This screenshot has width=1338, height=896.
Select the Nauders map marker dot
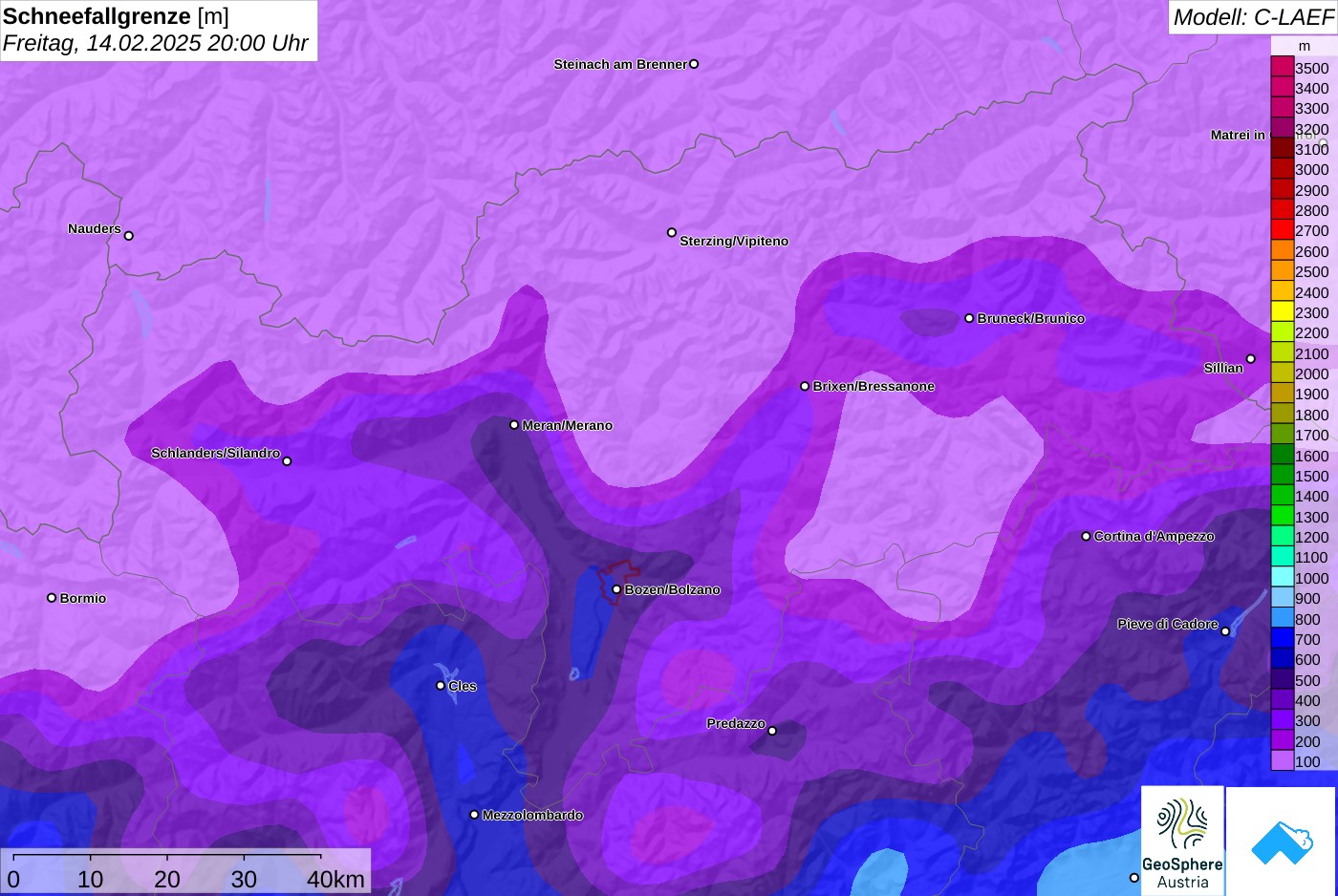(129, 236)
